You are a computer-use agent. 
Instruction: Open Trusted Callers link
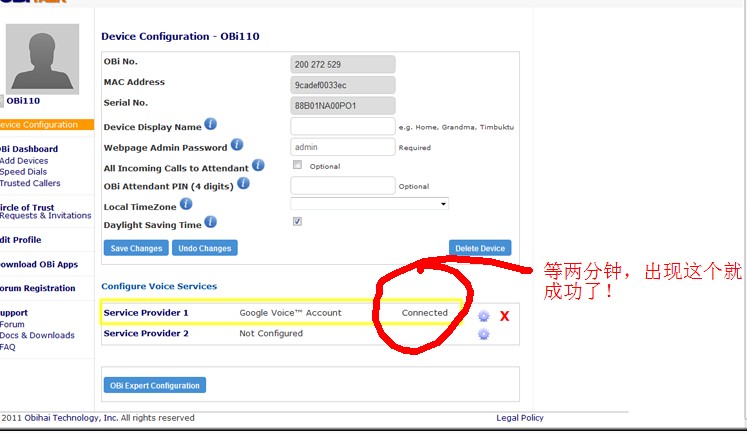[x=30, y=183]
